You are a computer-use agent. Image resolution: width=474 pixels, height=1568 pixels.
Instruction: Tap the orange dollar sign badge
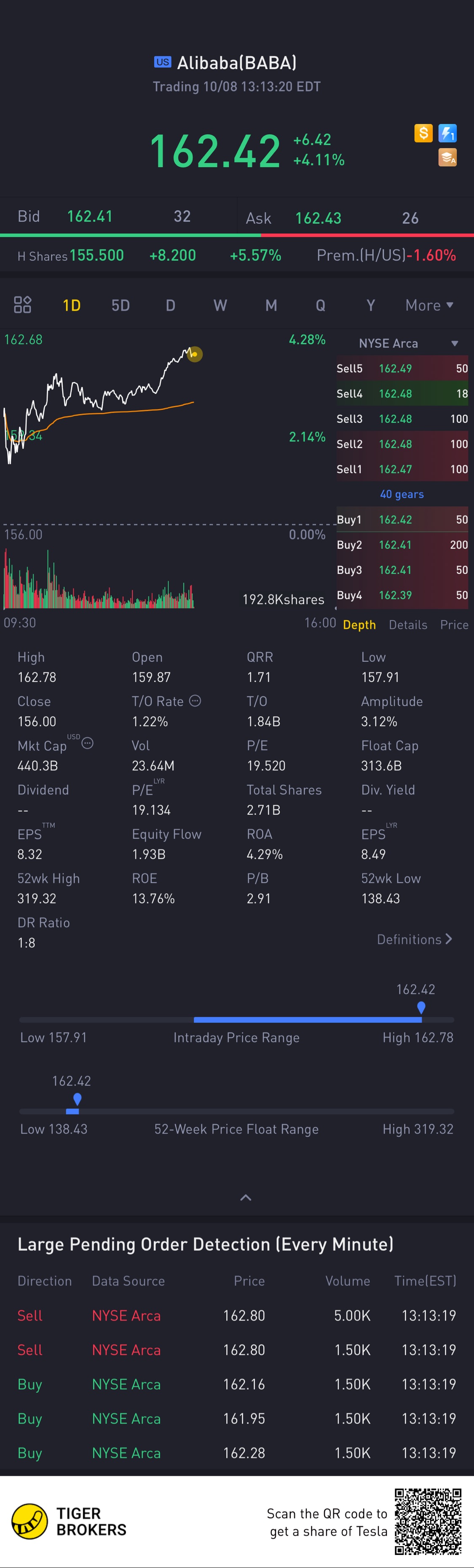423,133
